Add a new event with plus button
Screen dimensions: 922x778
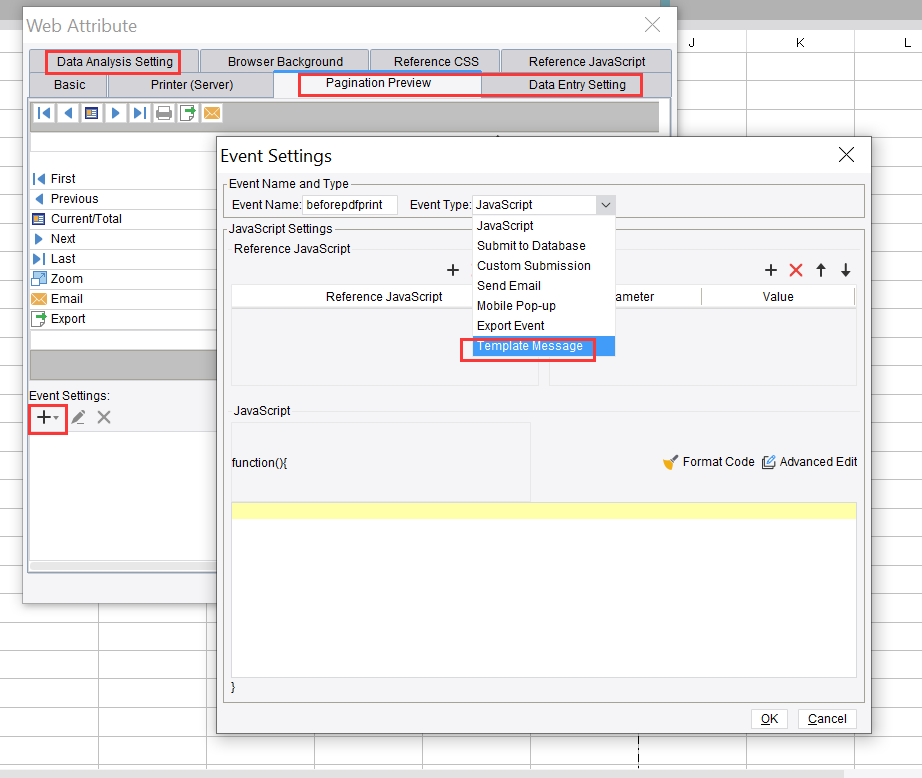click(x=47, y=418)
